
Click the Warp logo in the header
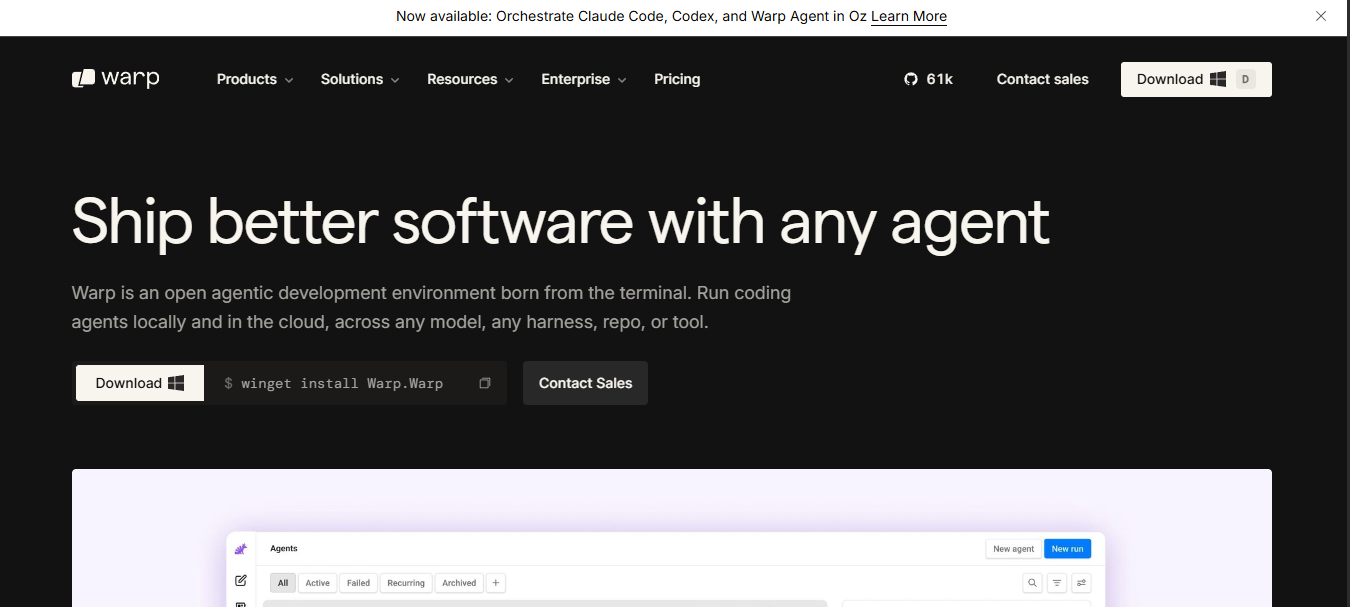click(x=116, y=79)
